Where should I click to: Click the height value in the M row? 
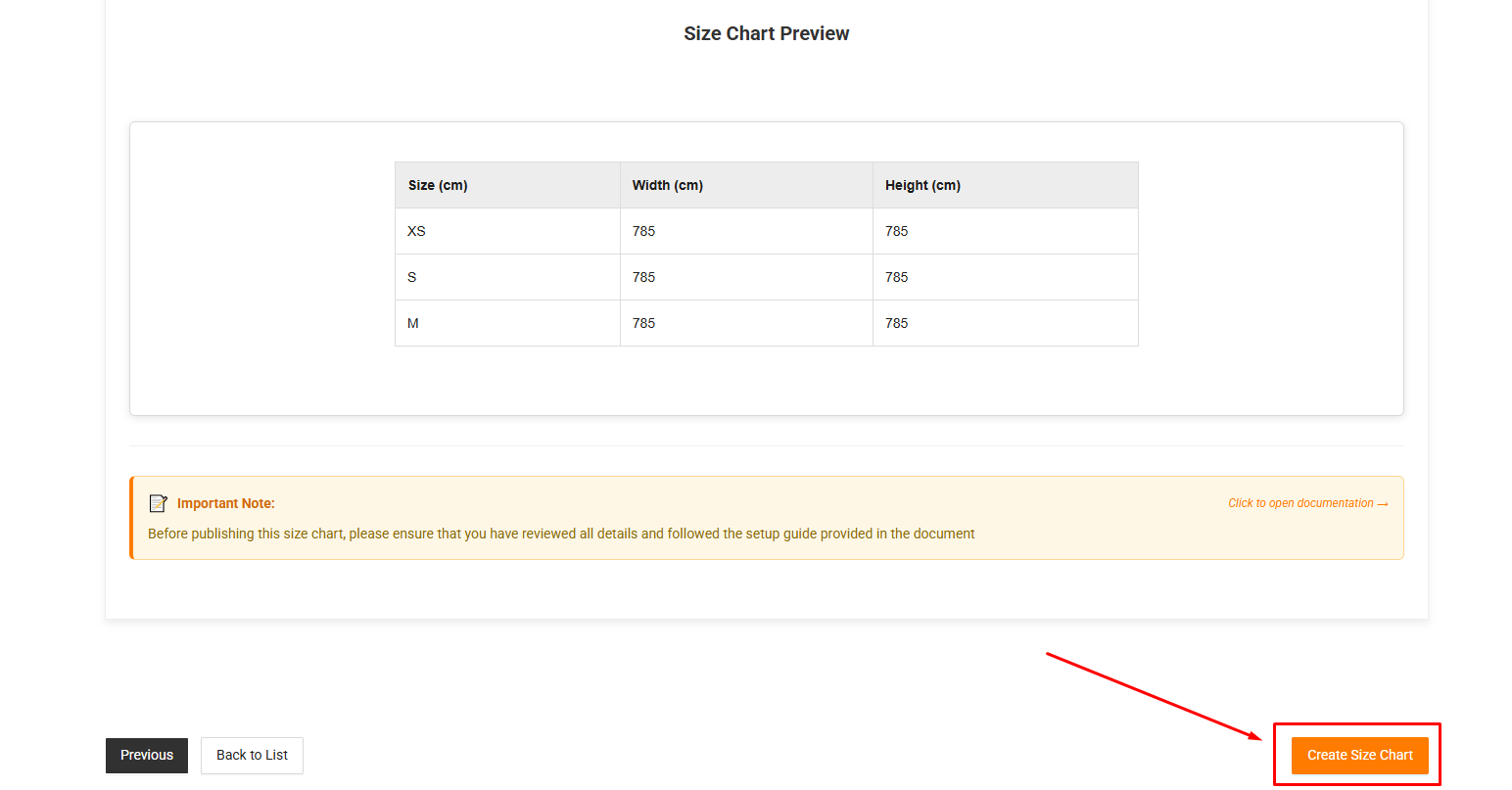[x=896, y=323]
